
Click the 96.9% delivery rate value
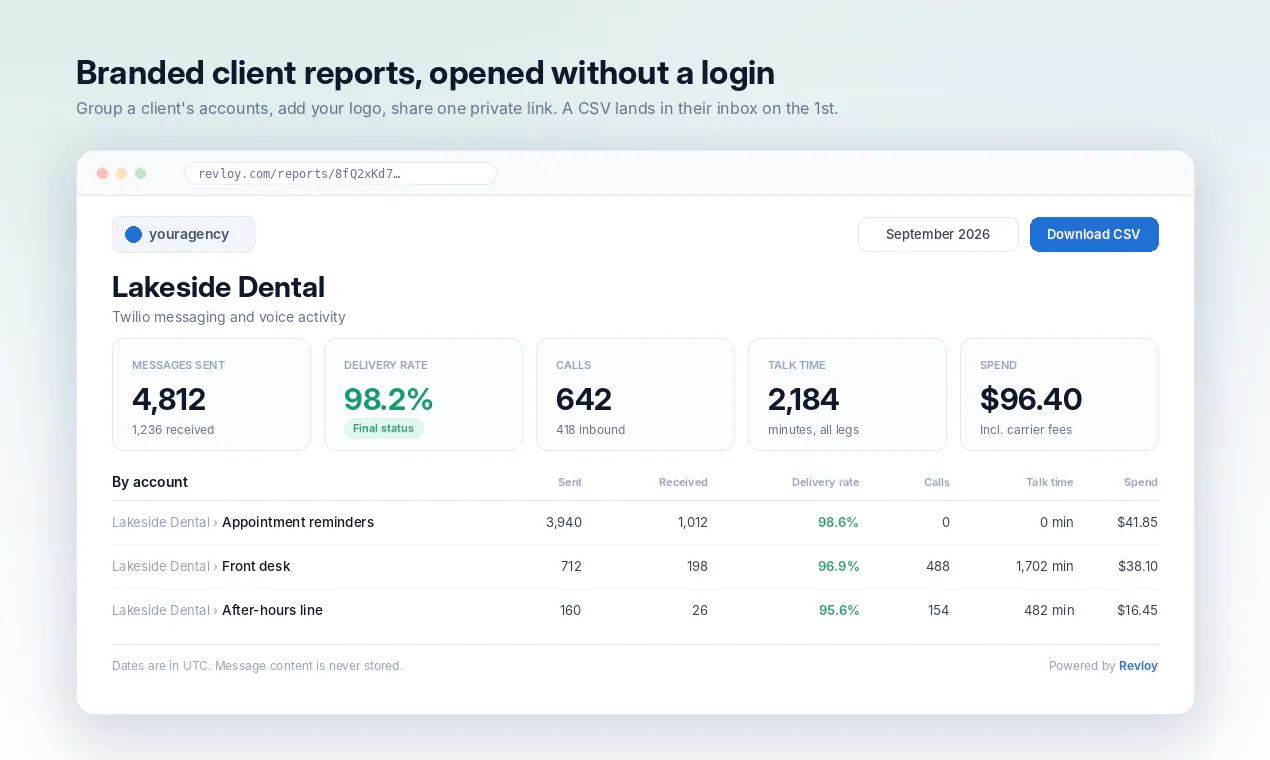point(838,566)
